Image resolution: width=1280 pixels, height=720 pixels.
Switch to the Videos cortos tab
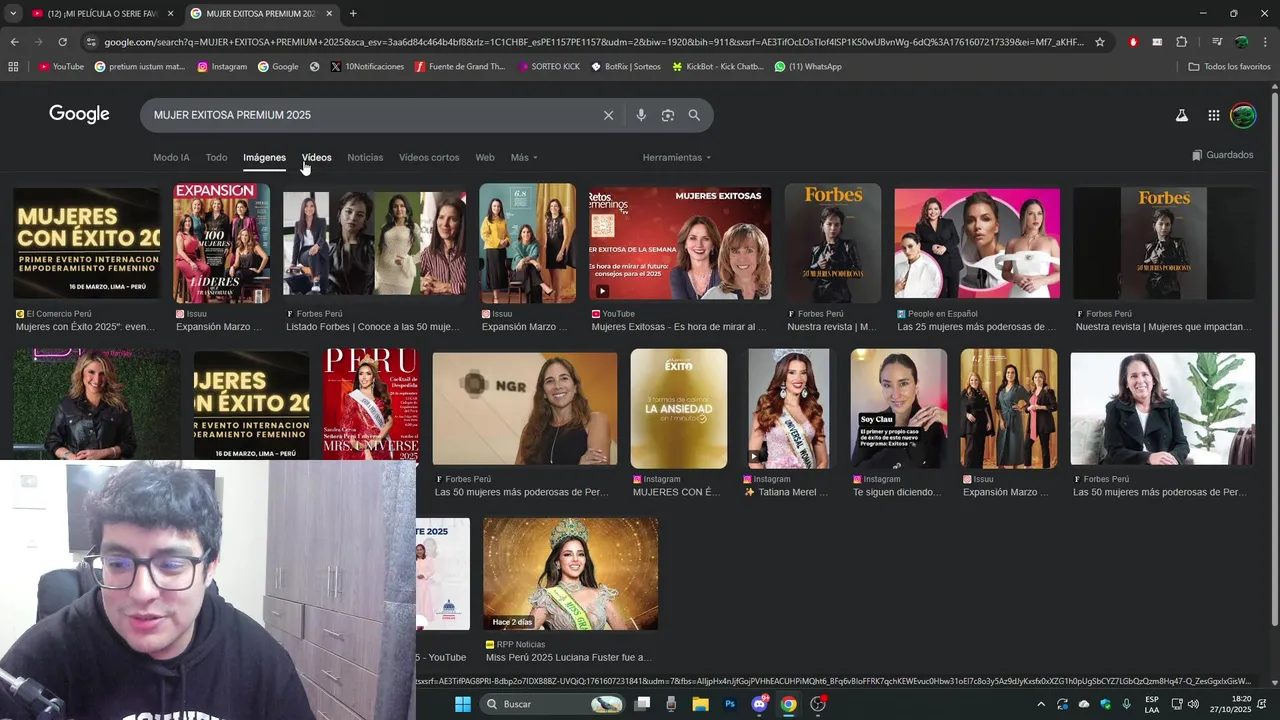(429, 158)
